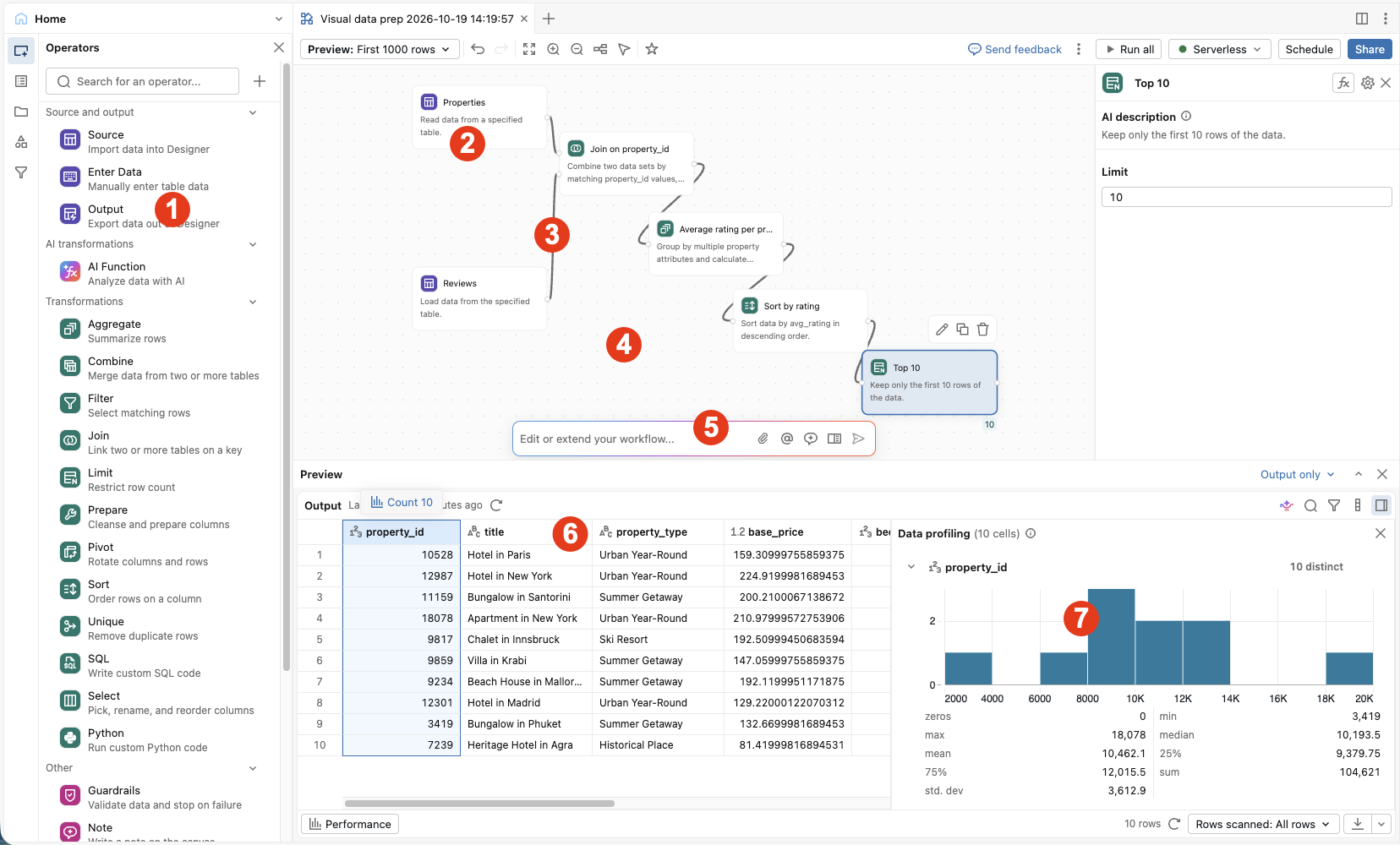Click the @ mention icon in prompt box
Viewport: 1400px width, 845px height.
(x=787, y=439)
